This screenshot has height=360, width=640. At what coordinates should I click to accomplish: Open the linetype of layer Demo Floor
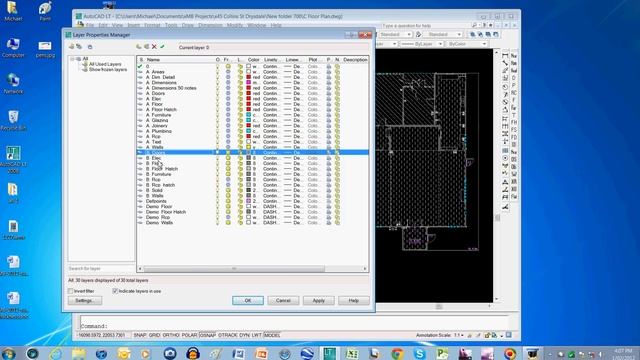tap(271, 207)
